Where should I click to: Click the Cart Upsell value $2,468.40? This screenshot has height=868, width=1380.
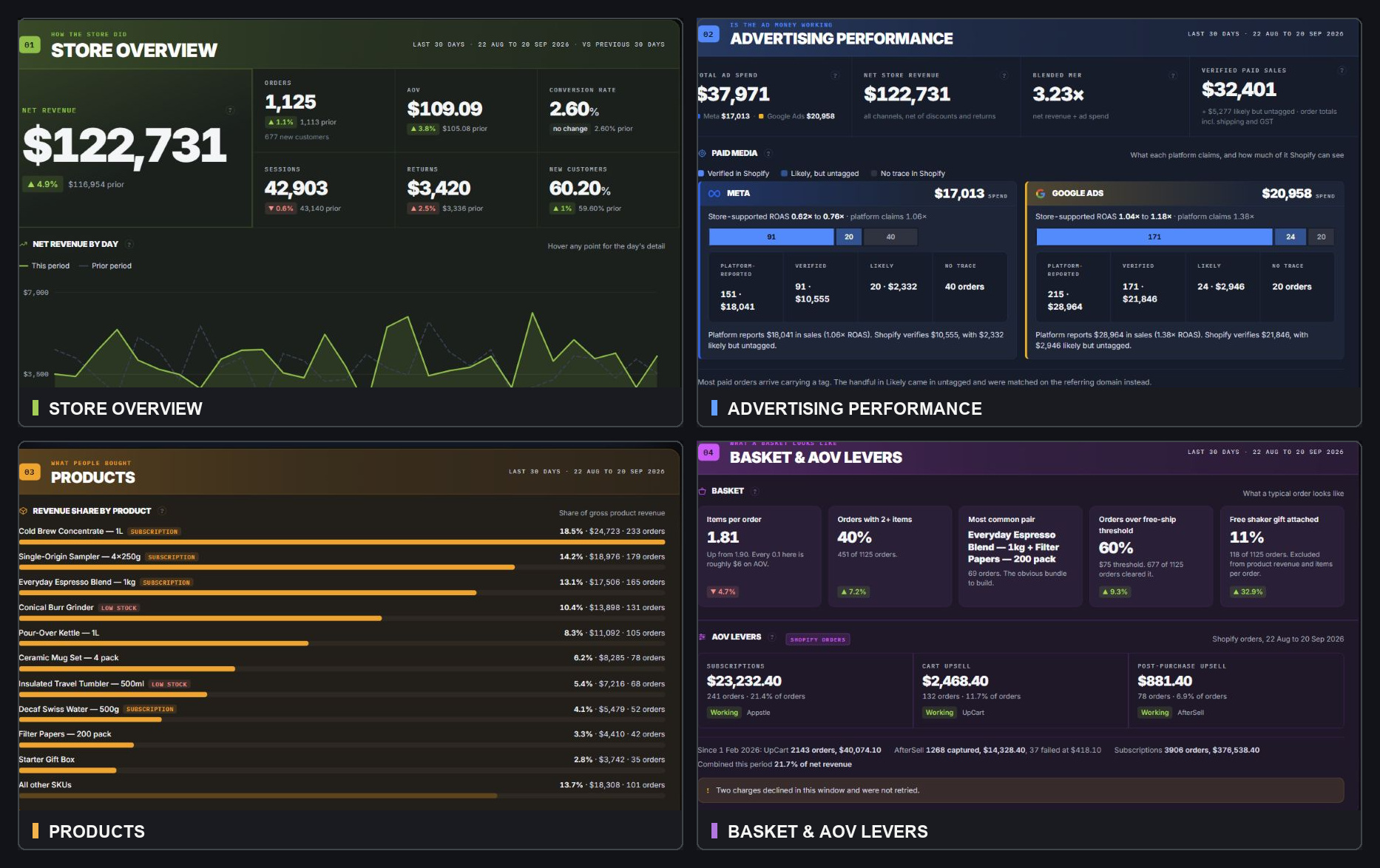[x=955, y=681]
